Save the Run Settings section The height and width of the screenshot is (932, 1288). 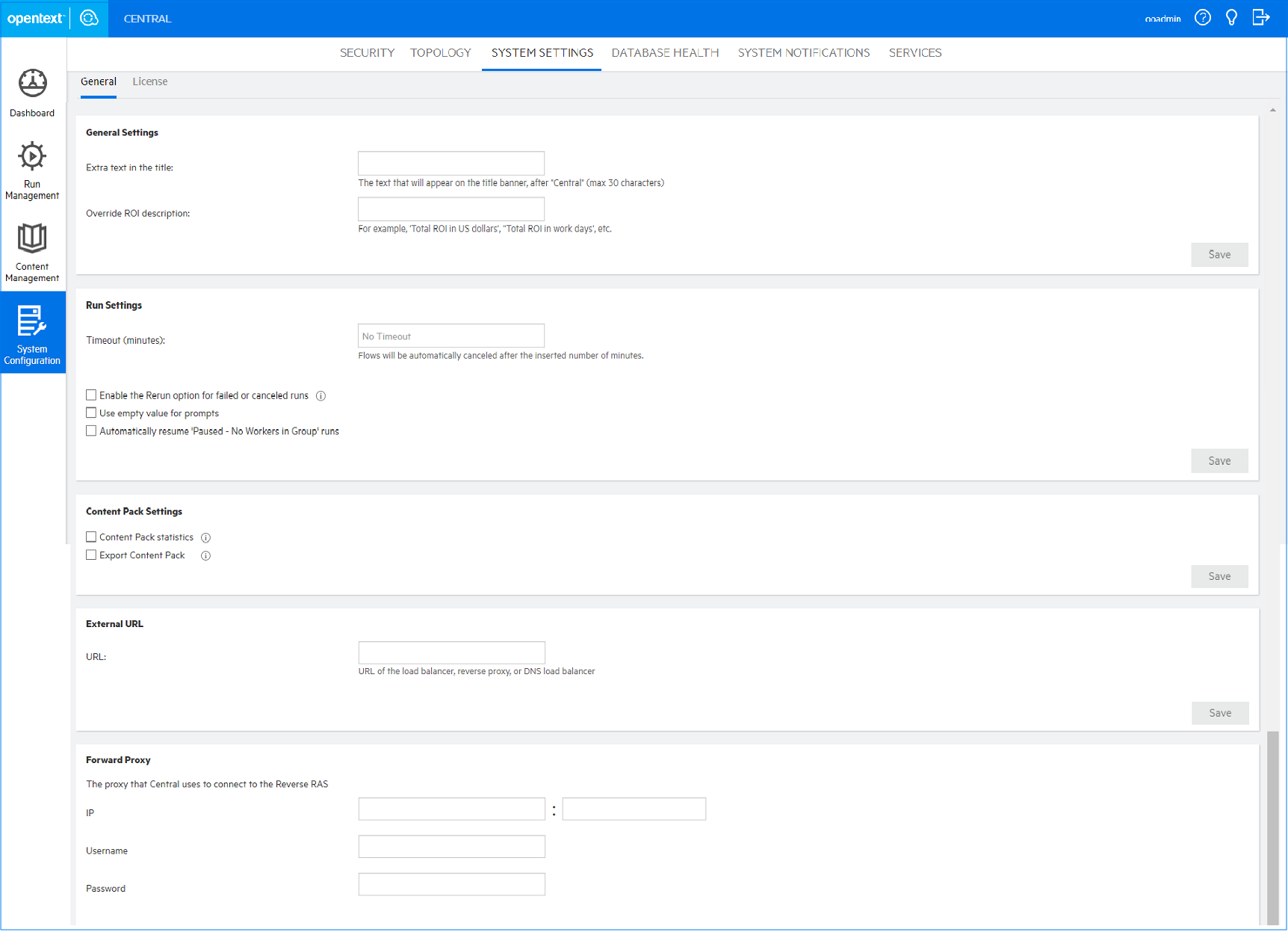tap(1219, 460)
